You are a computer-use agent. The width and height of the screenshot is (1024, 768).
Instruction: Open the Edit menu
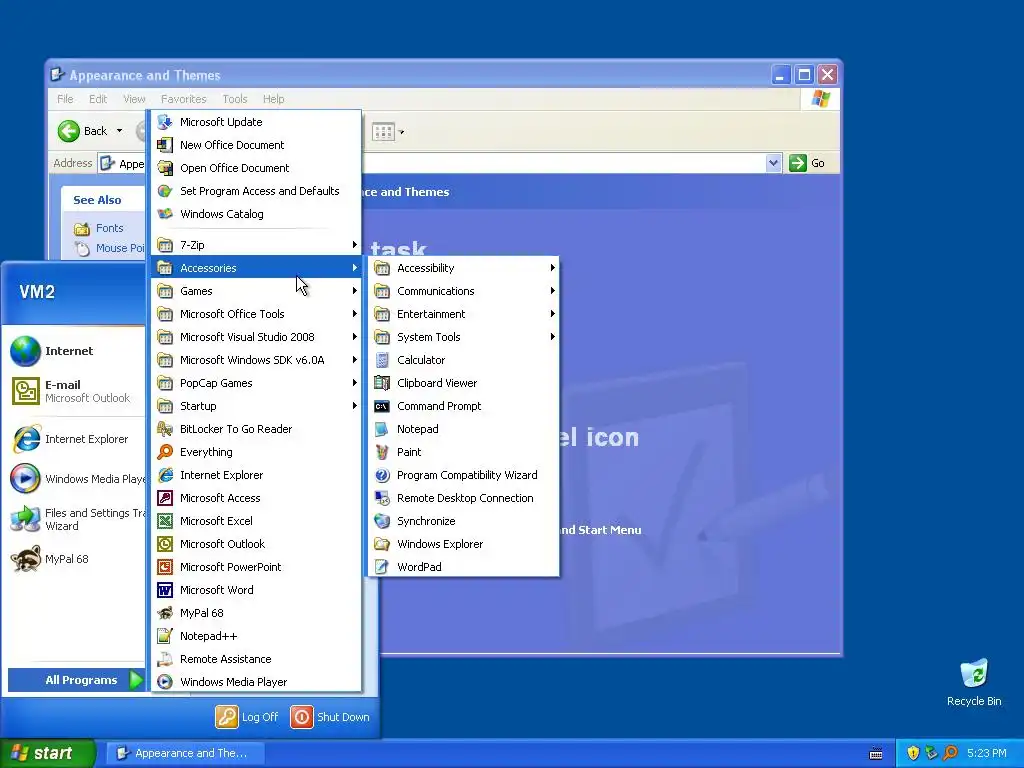point(98,99)
